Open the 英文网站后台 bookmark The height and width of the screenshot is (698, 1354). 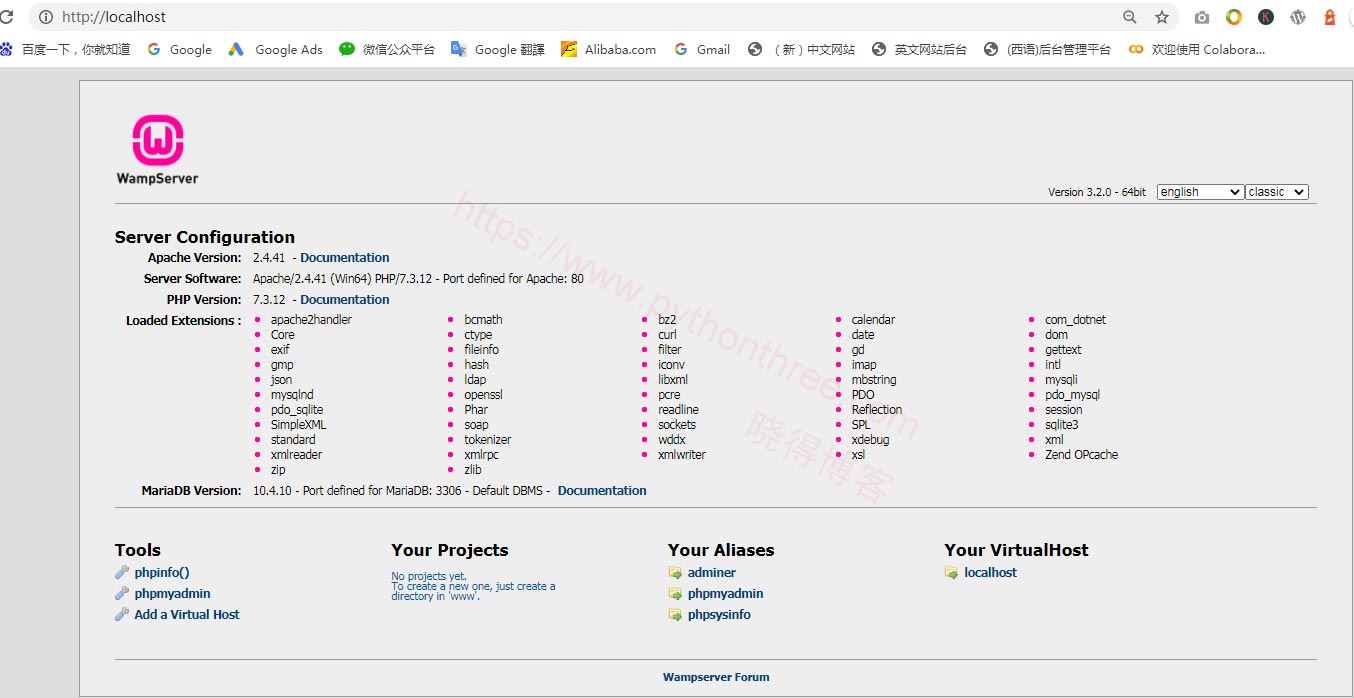coord(920,49)
